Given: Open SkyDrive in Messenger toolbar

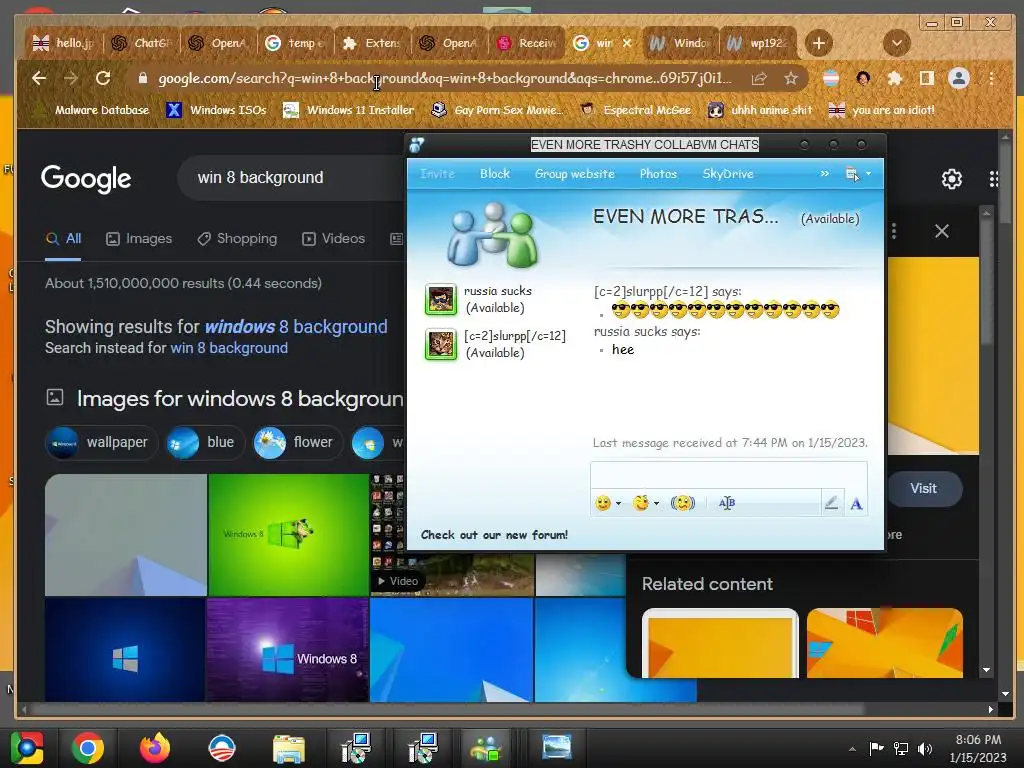Looking at the screenshot, I should [x=728, y=174].
